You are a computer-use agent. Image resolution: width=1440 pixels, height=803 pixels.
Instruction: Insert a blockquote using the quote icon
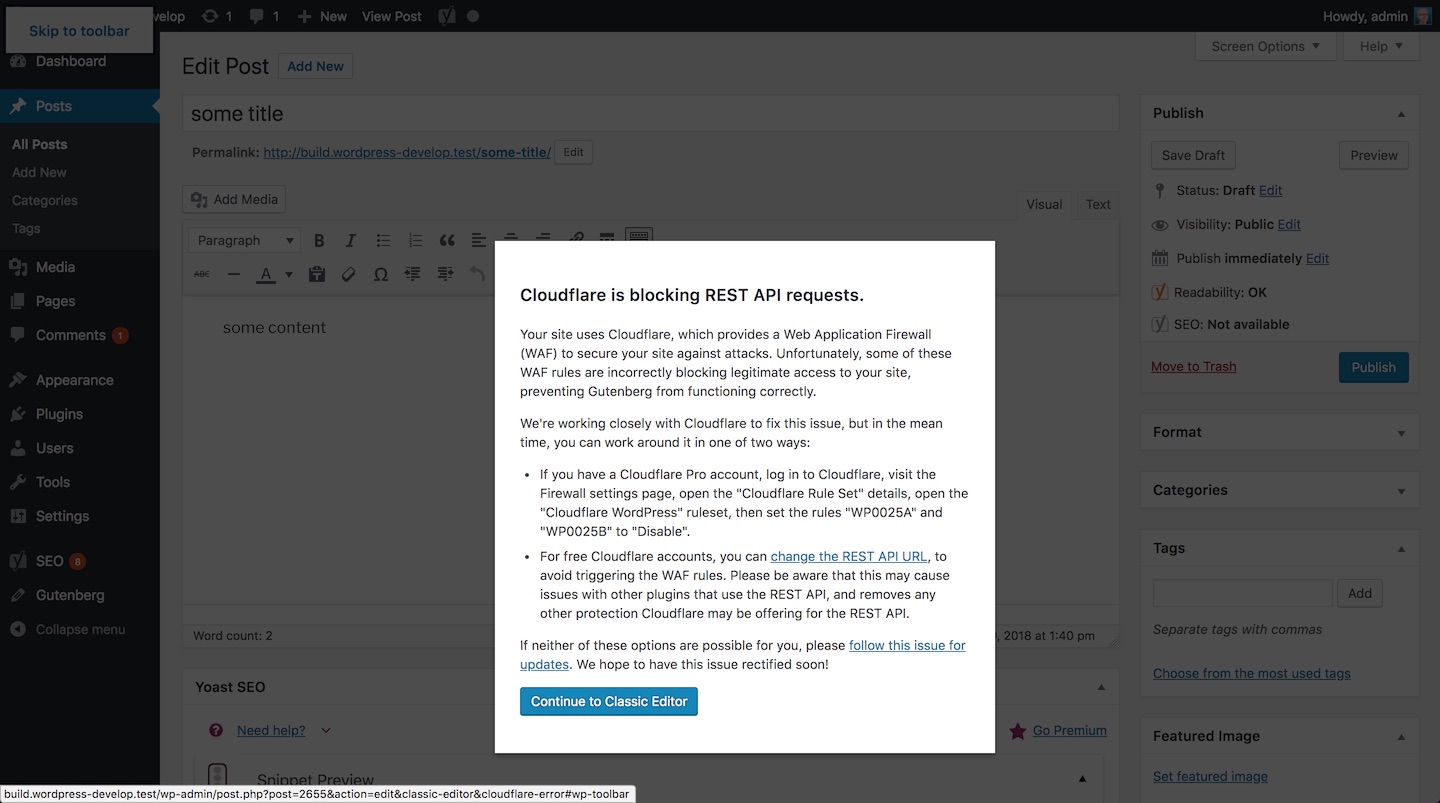(x=447, y=240)
